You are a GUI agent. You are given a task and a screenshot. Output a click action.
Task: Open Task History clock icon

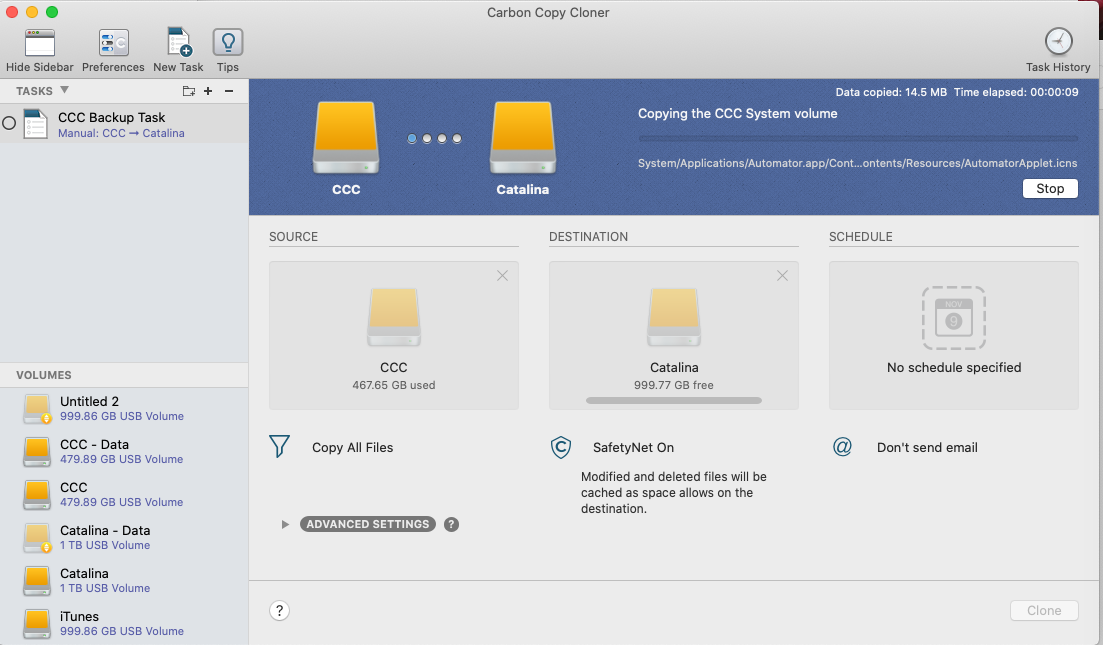click(1058, 41)
